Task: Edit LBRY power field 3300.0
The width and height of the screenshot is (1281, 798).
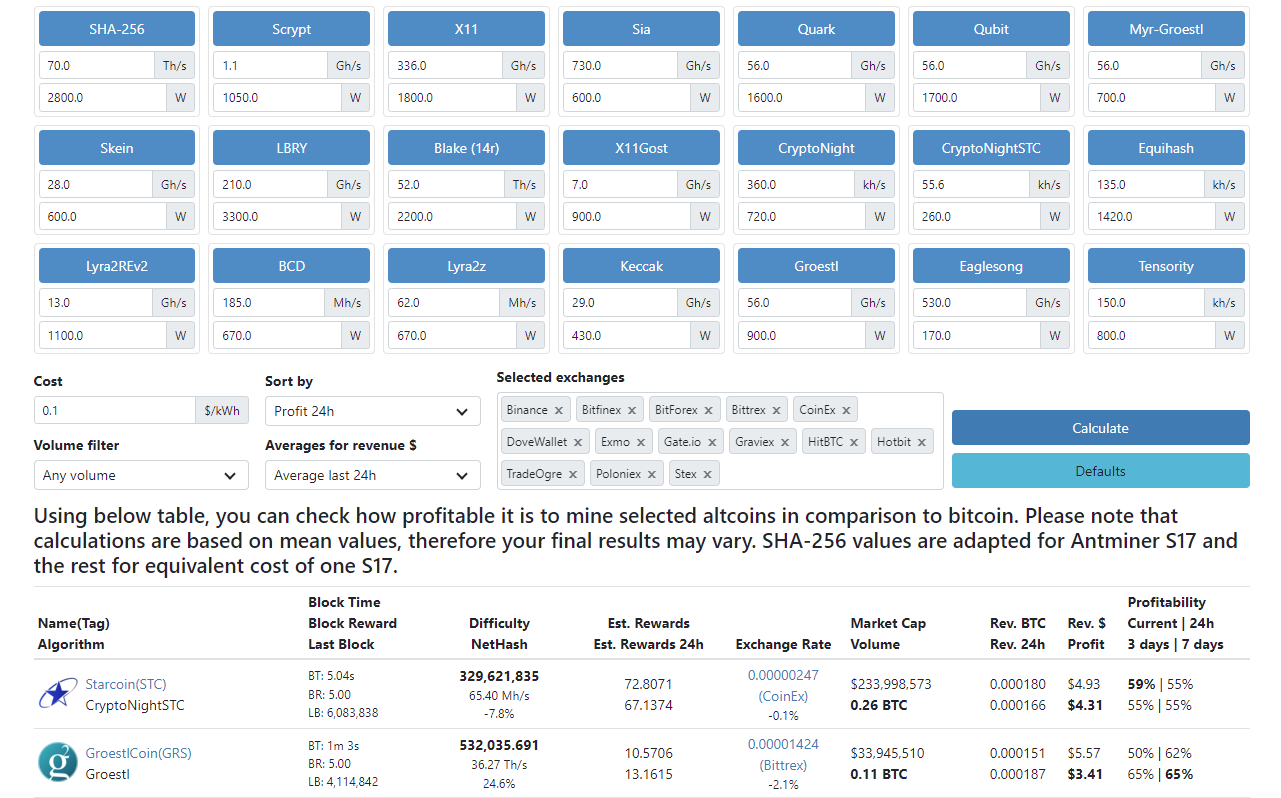Action: pyautogui.click(x=277, y=216)
